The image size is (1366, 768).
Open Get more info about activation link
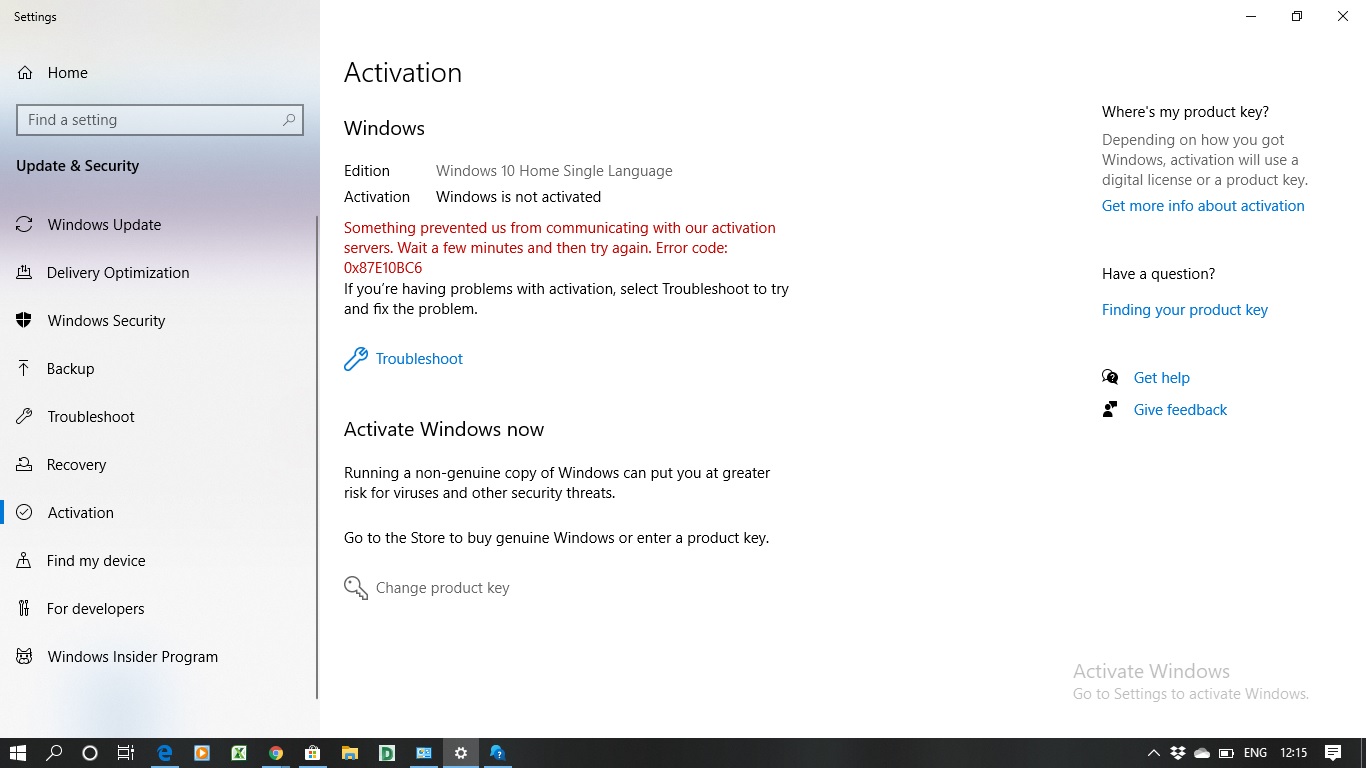click(x=1203, y=206)
